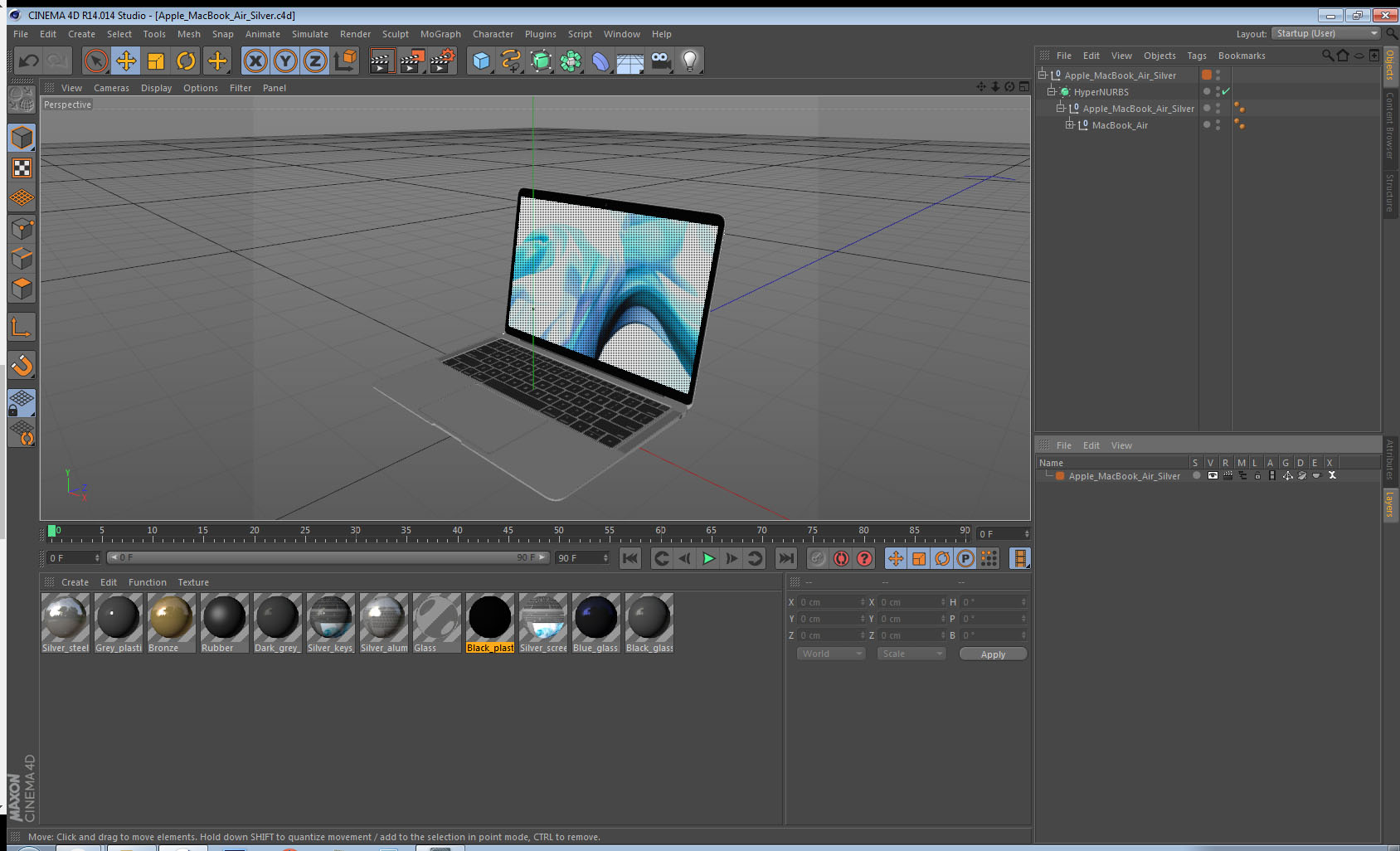
Task: Switch to Model mode
Action: coord(22,138)
